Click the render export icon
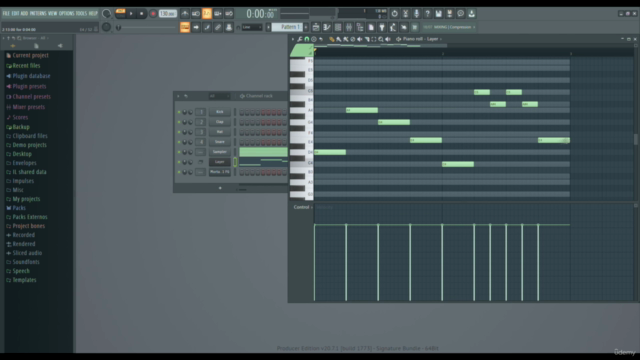Screen dimensions: 640x360 pos(449,13)
